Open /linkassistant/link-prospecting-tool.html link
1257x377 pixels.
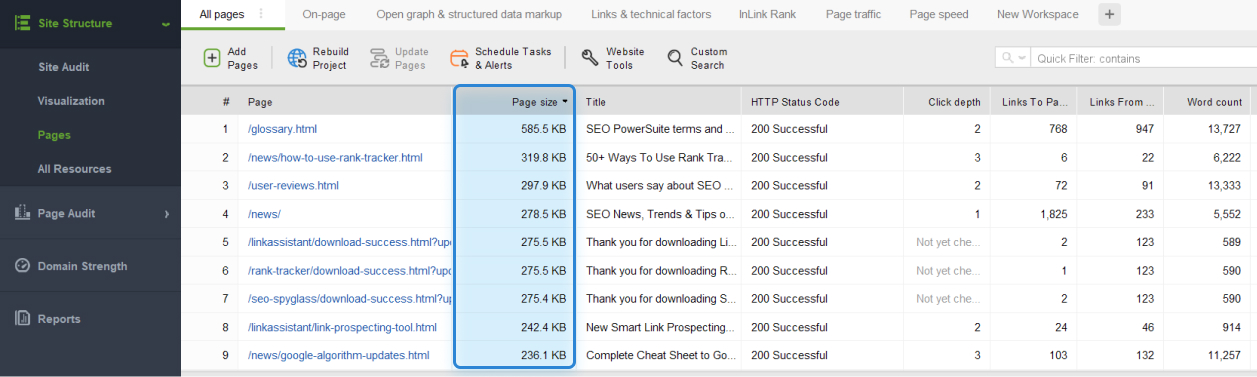pos(342,327)
